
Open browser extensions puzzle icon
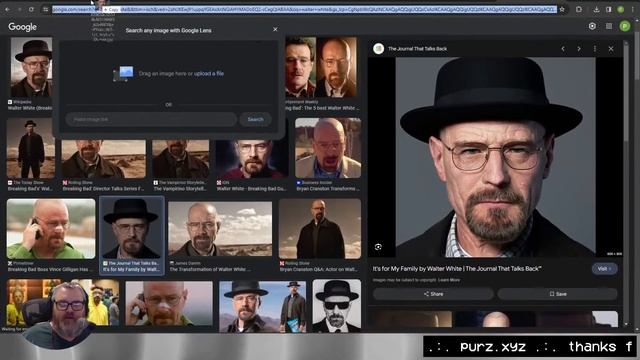coord(579,9)
